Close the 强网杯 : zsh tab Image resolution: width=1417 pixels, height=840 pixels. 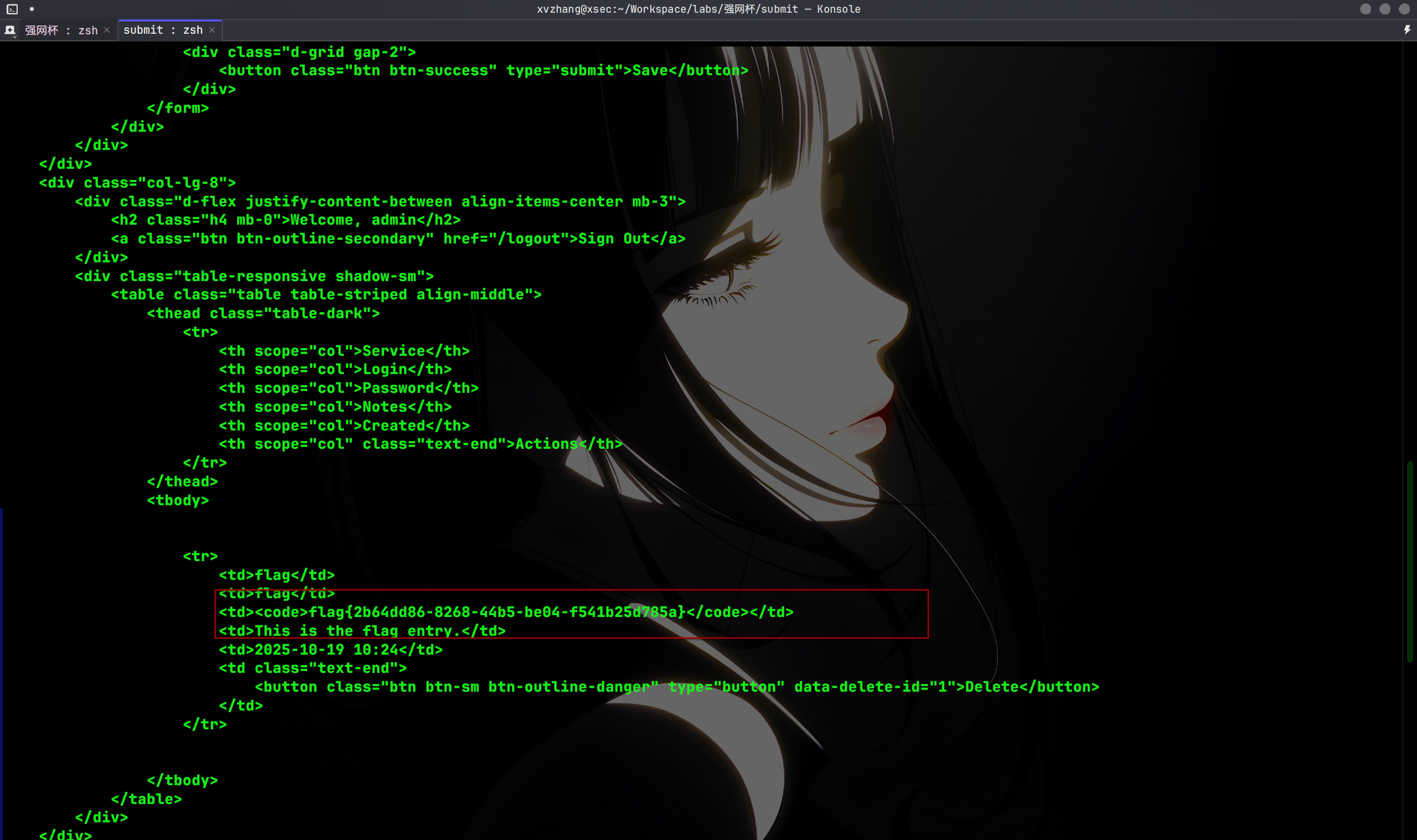(x=107, y=30)
